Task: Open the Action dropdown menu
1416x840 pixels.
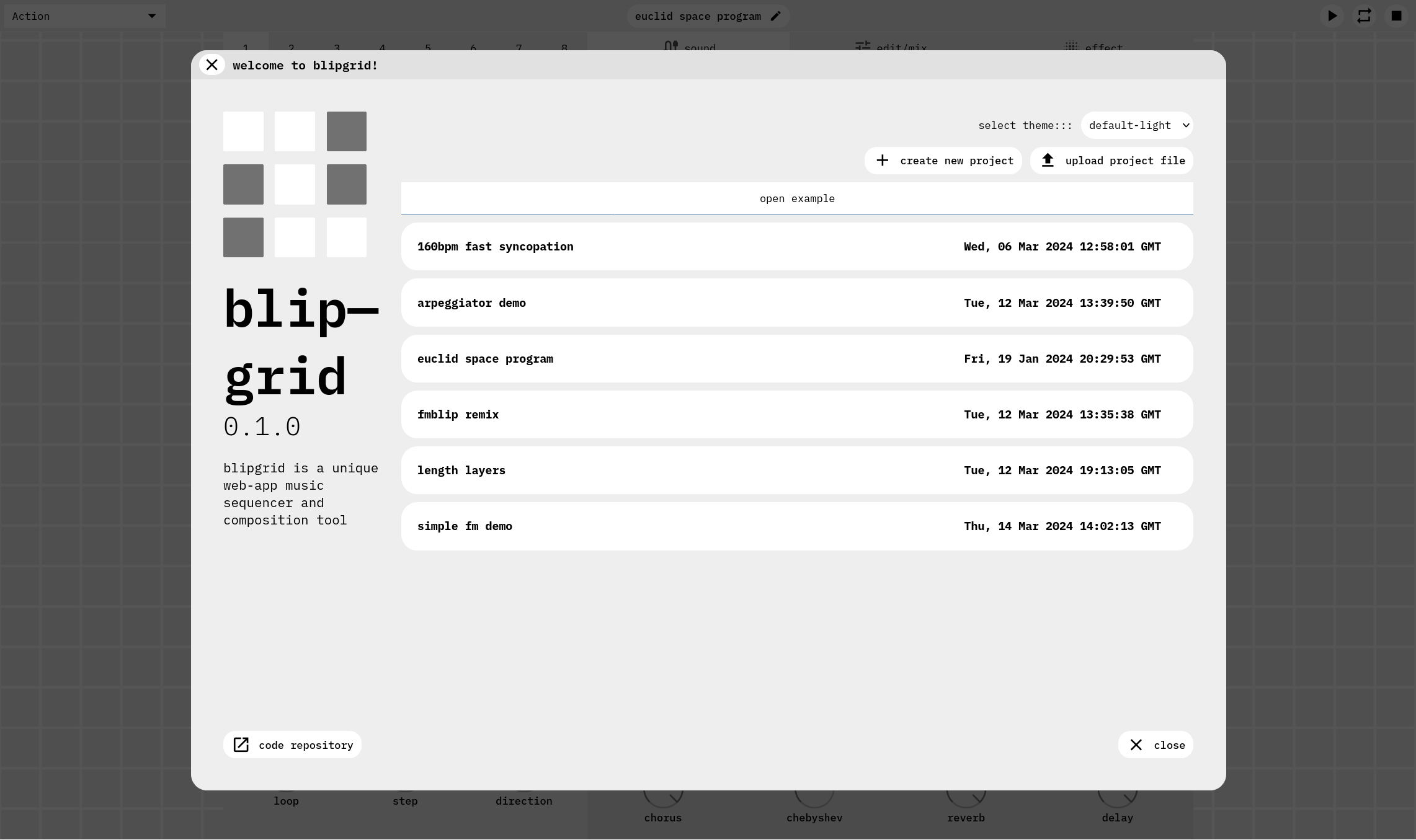Action: pos(84,15)
